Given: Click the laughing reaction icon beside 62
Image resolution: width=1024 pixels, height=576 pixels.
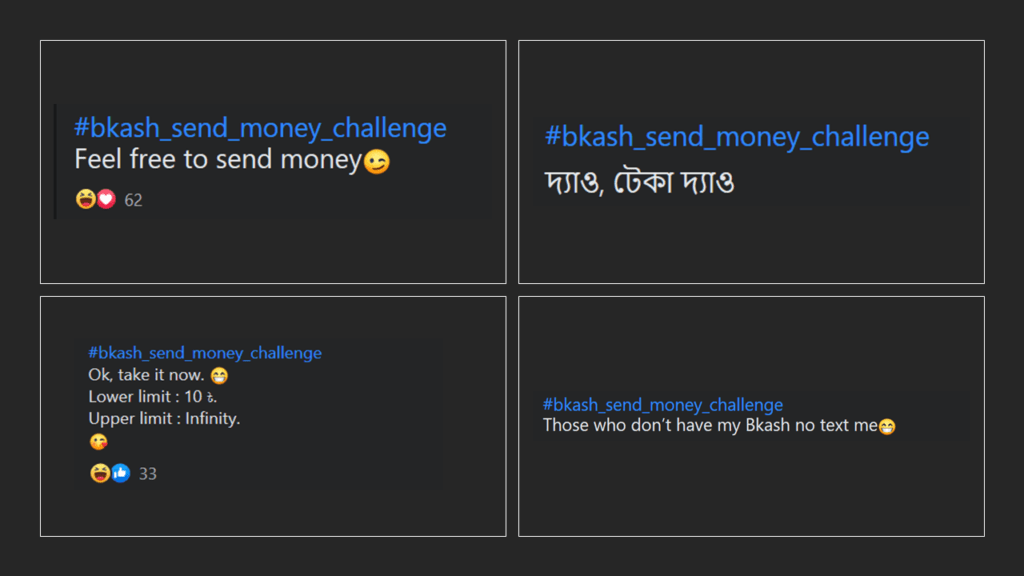Looking at the screenshot, I should pos(86,199).
